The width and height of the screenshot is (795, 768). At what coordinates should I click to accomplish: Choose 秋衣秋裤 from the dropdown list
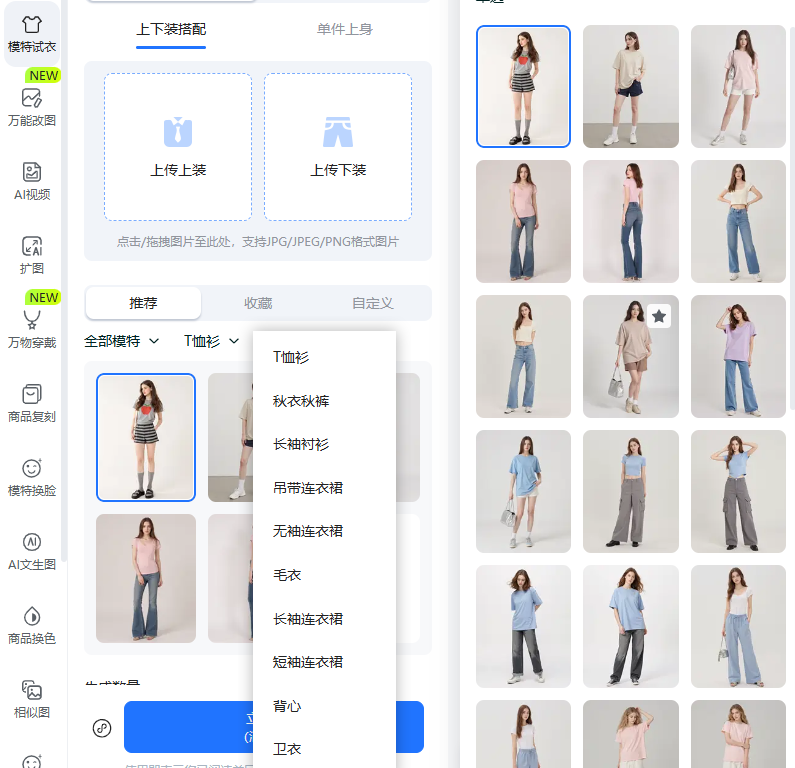324,401
